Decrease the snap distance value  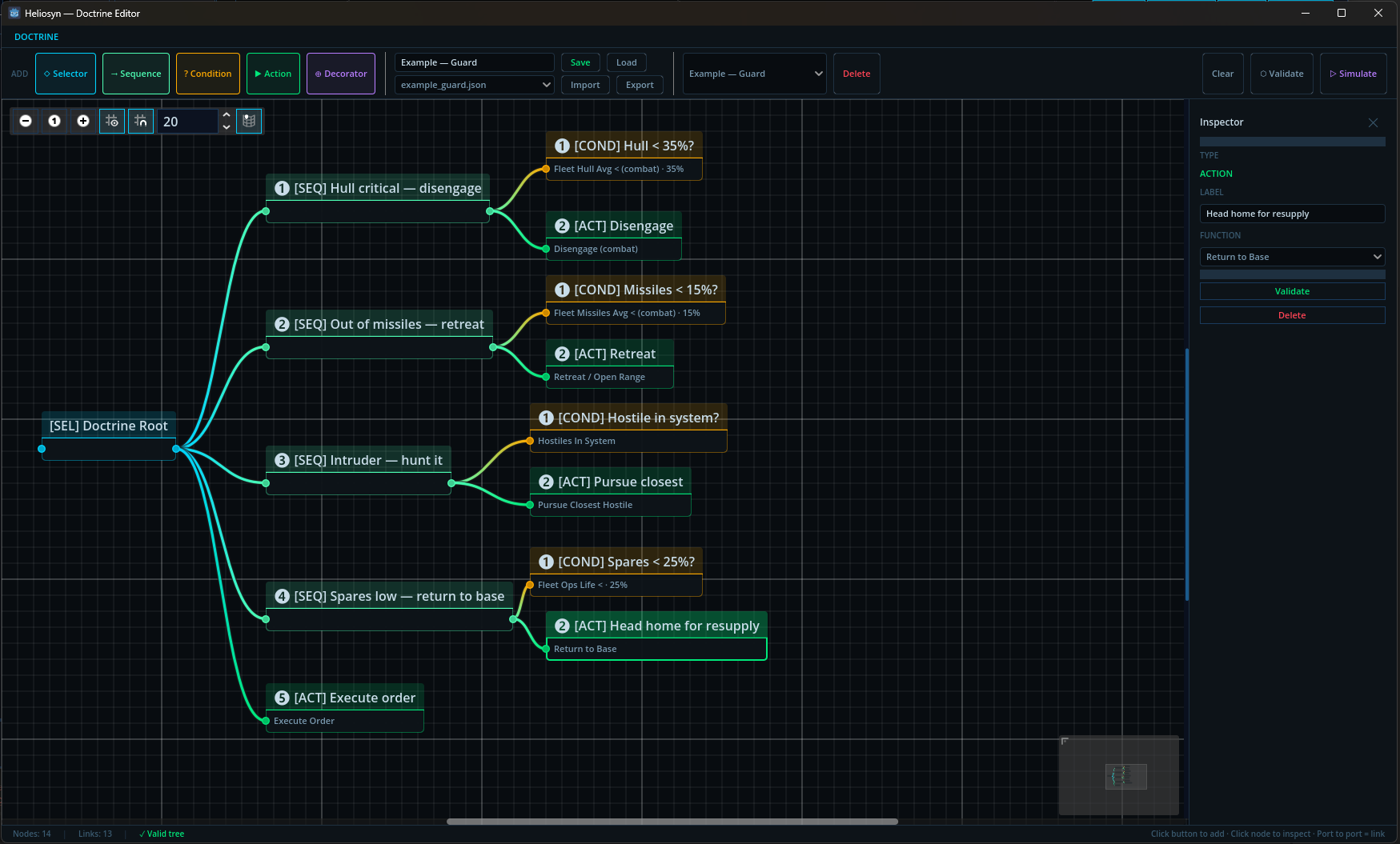[227, 127]
